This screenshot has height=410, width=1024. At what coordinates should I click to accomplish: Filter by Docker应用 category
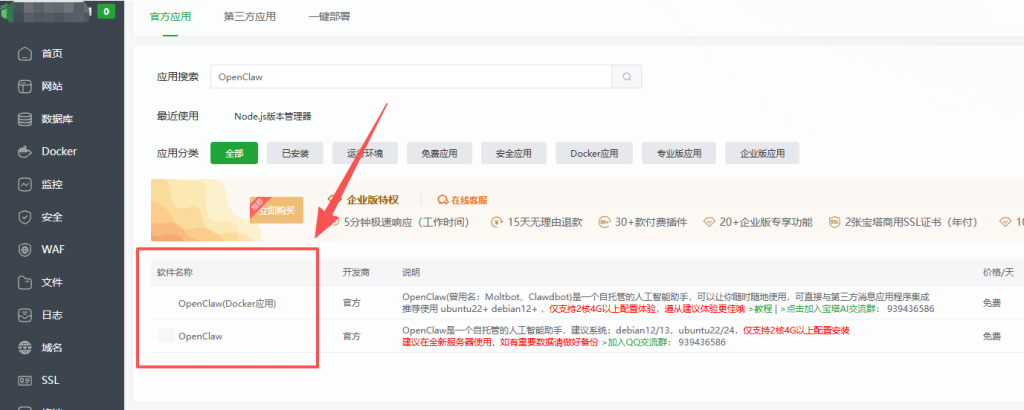pyautogui.click(x=594, y=153)
